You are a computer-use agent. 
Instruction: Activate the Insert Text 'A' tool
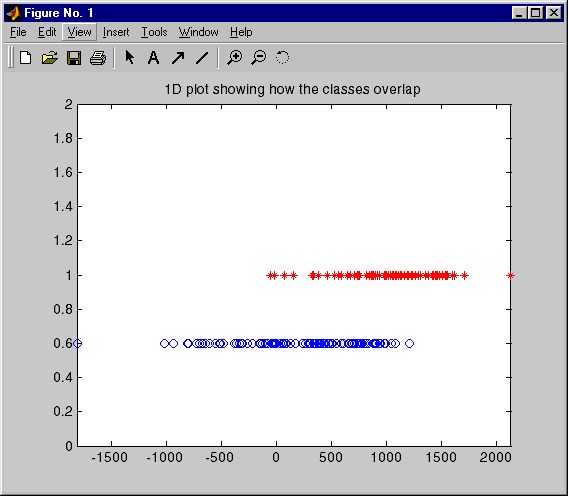click(153, 58)
